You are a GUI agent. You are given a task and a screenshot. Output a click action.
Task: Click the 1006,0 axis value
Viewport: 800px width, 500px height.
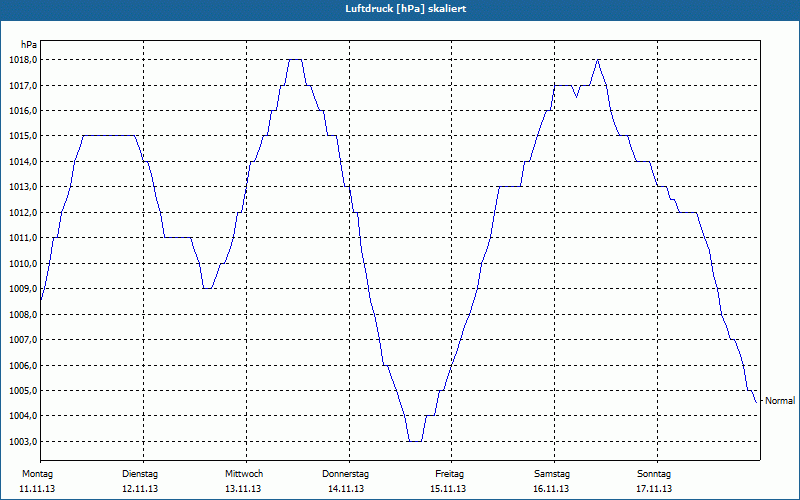coord(23,365)
